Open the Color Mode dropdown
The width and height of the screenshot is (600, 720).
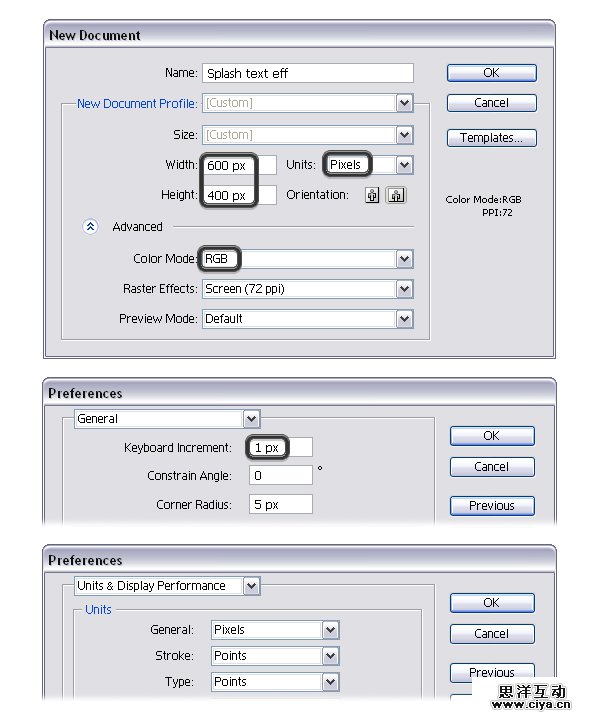click(x=404, y=259)
